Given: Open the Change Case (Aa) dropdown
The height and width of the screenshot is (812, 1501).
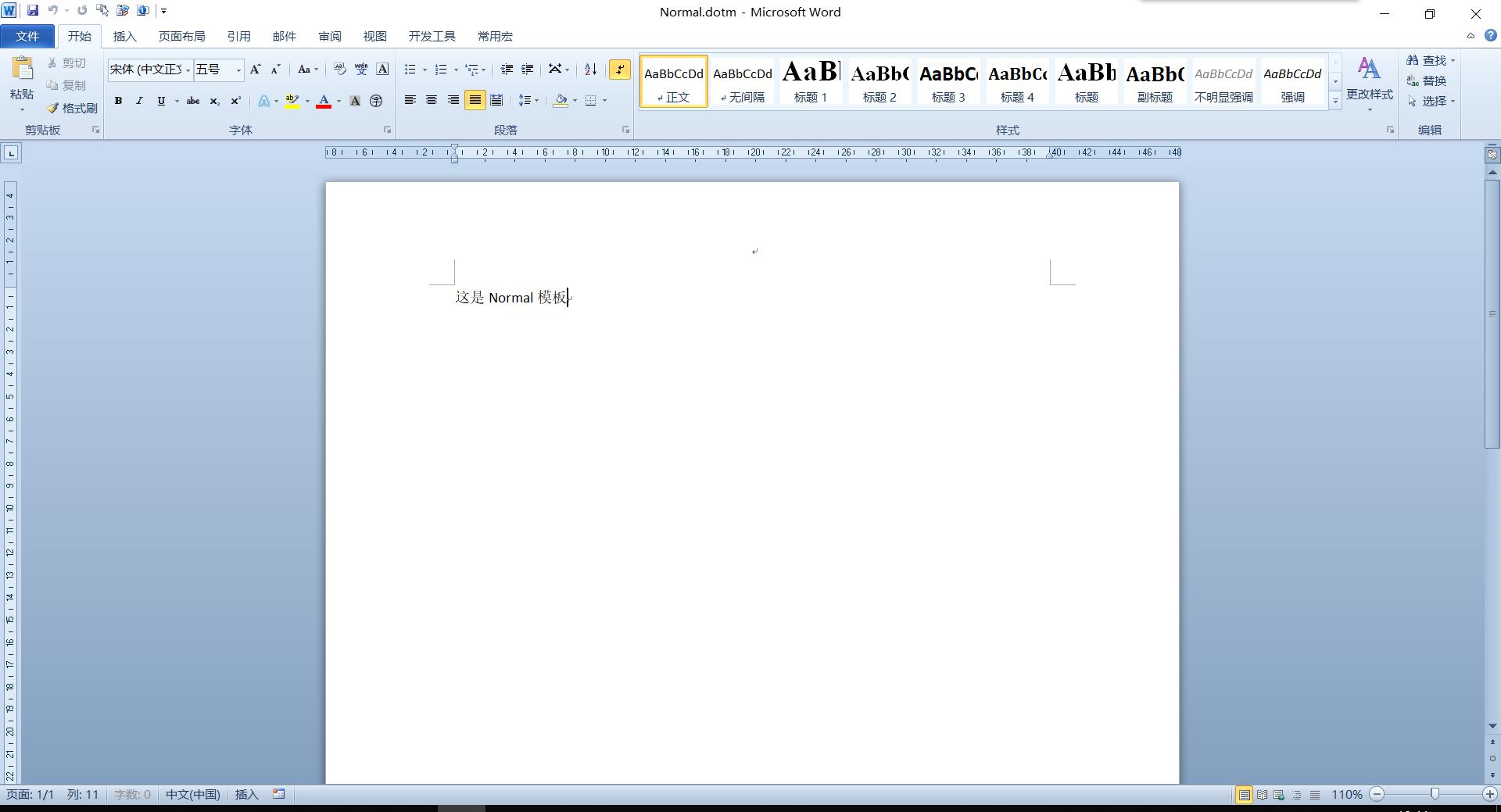Looking at the screenshot, I should coord(308,70).
